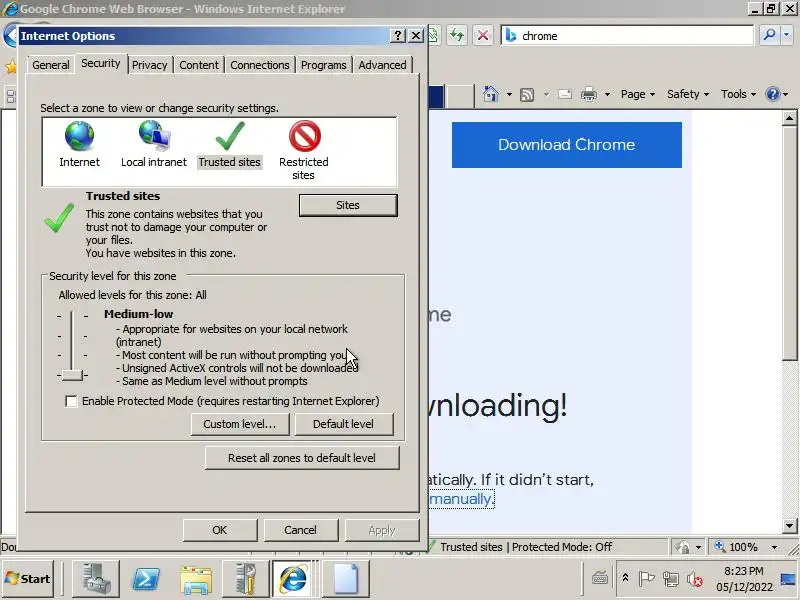This screenshot has height=600, width=800.
Task: Expand the search provider dropdown arrow
Action: [x=787, y=35]
